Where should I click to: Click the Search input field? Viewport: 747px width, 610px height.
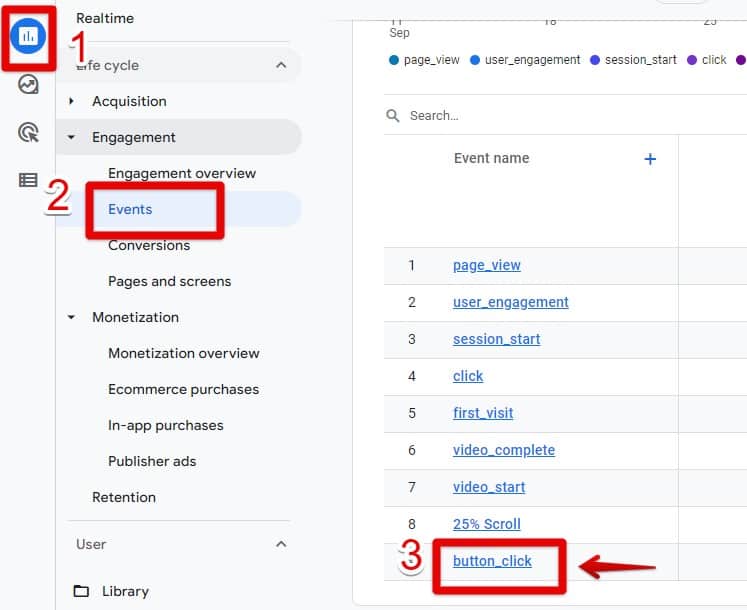[x=560, y=116]
